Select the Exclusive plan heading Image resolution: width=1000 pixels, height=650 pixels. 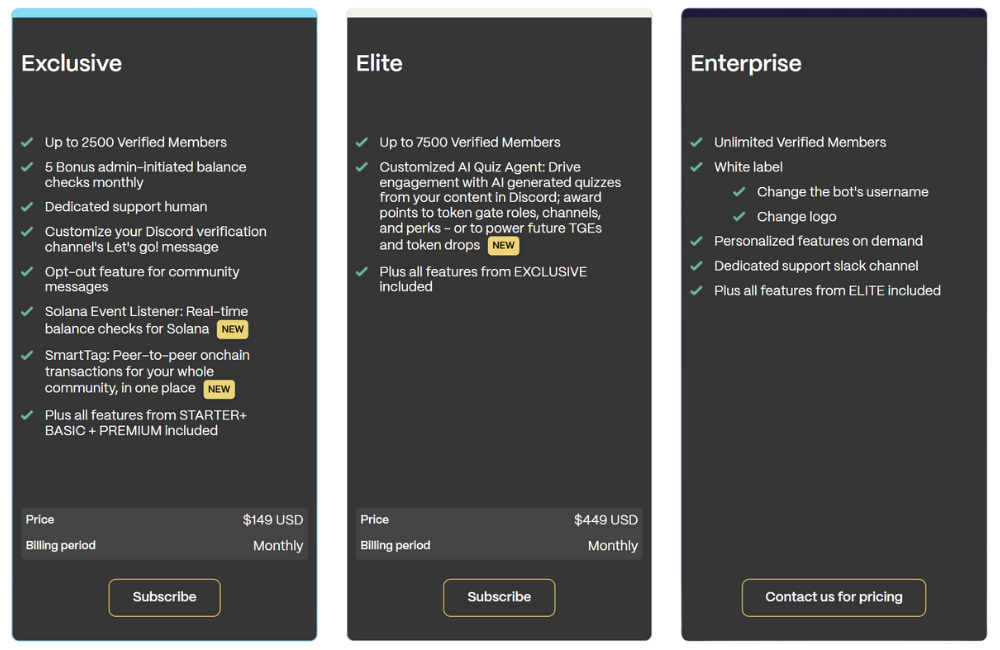71,62
